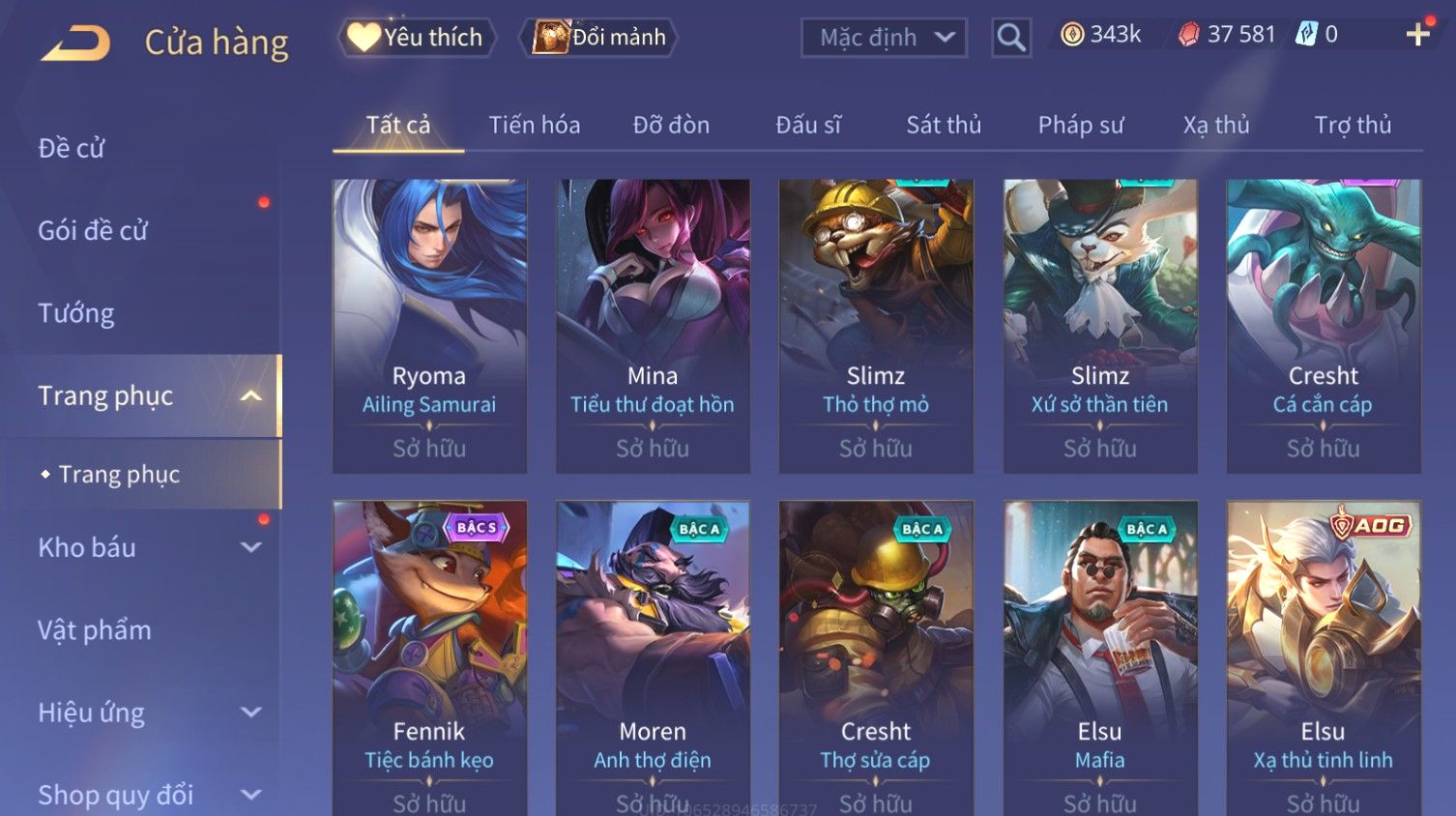Switch to the Sát thủ tab

pos(944,125)
